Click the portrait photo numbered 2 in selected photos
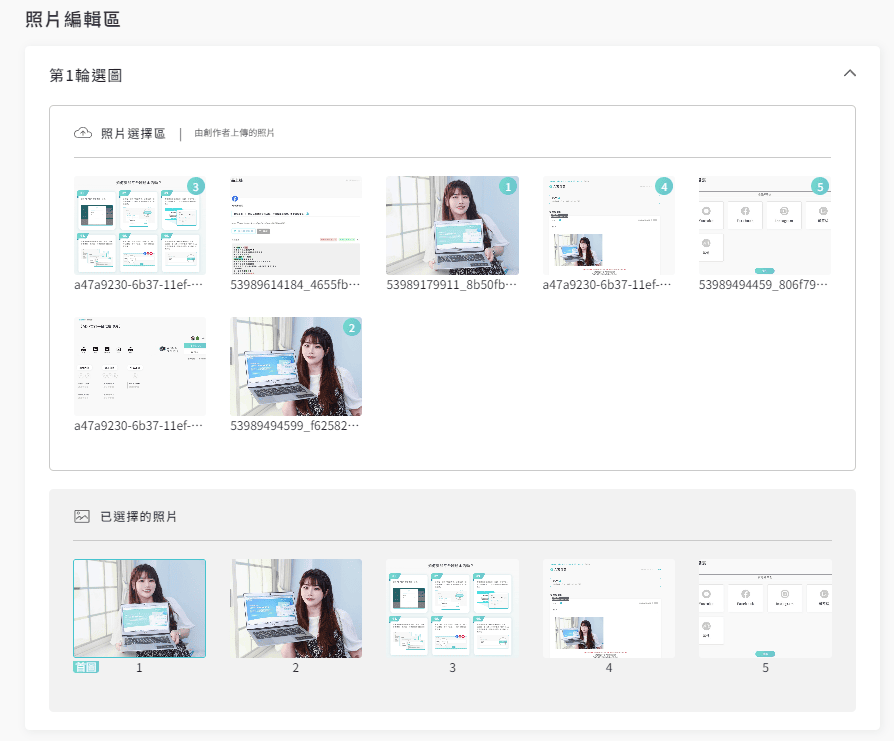 tap(295, 606)
